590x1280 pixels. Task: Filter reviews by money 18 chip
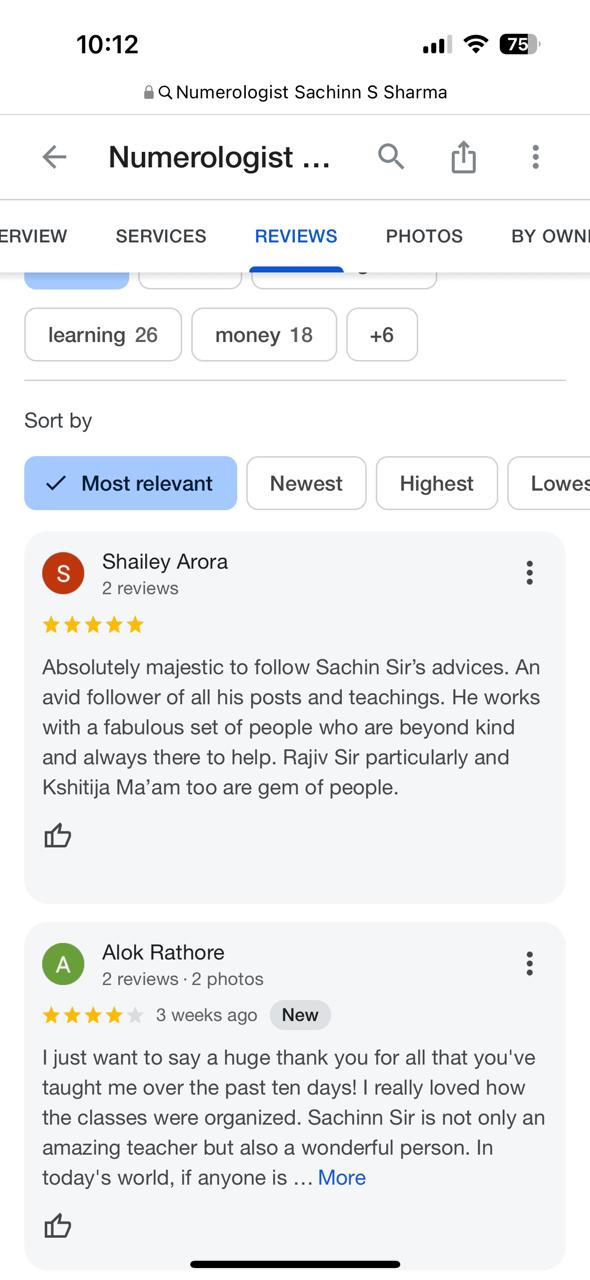(x=264, y=335)
